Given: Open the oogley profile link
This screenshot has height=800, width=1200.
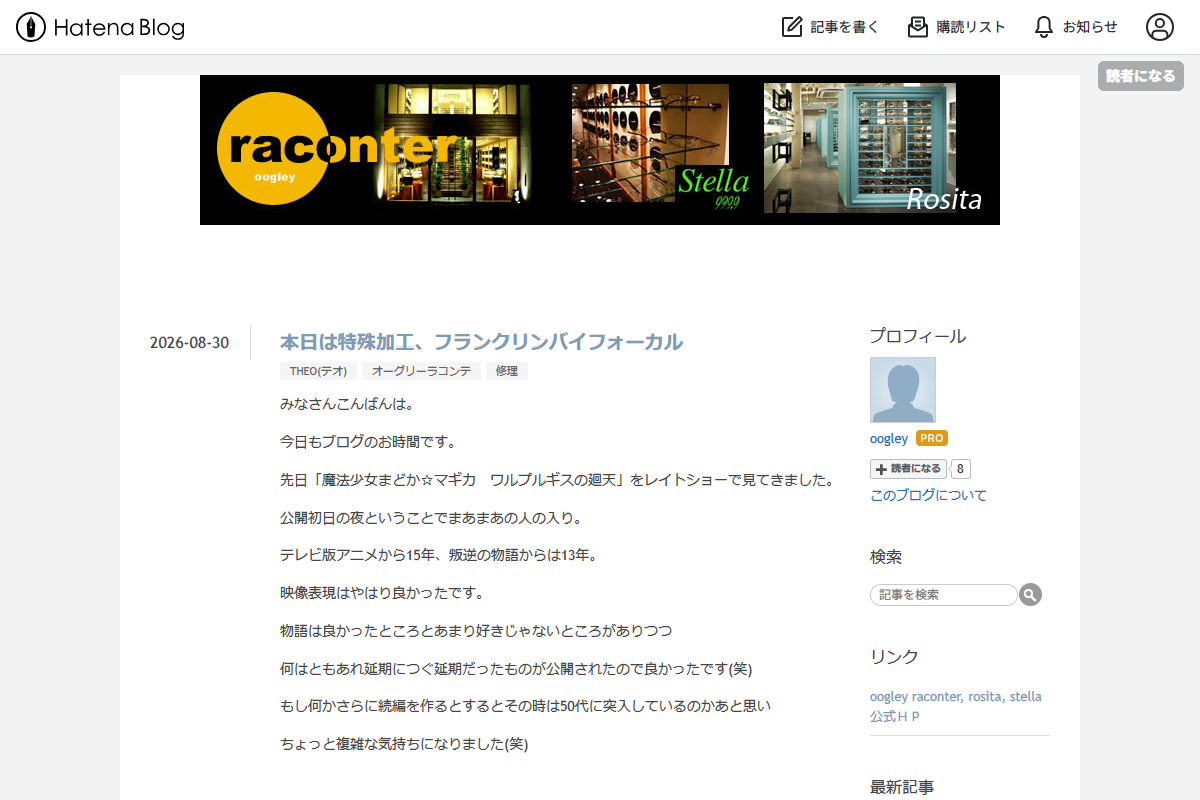Looking at the screenshot, I should [889, 438].
